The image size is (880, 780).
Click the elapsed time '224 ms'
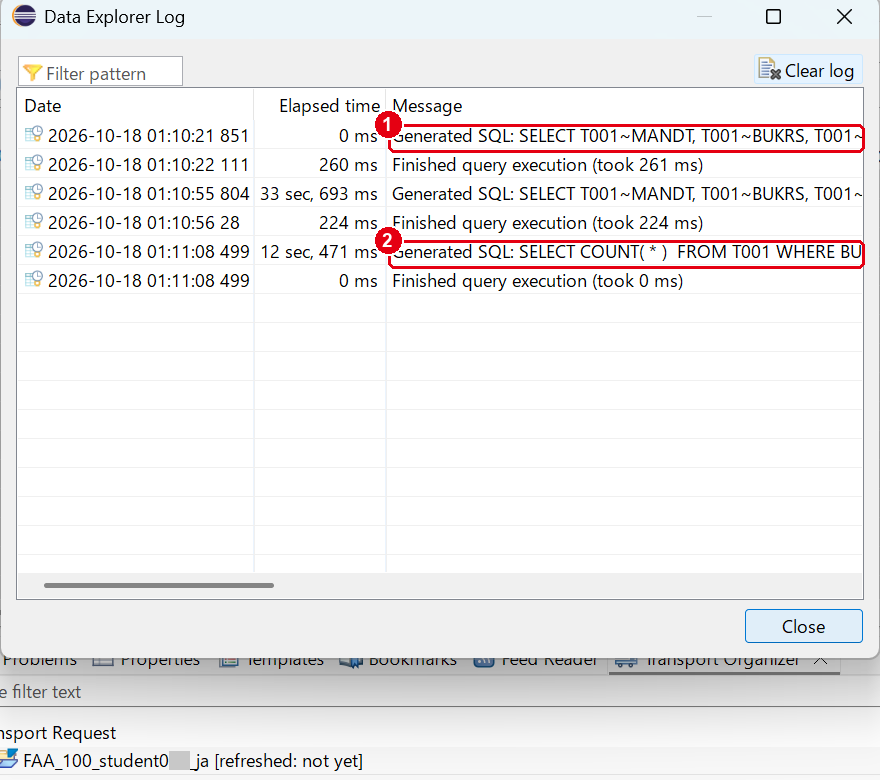click(349, 223)
